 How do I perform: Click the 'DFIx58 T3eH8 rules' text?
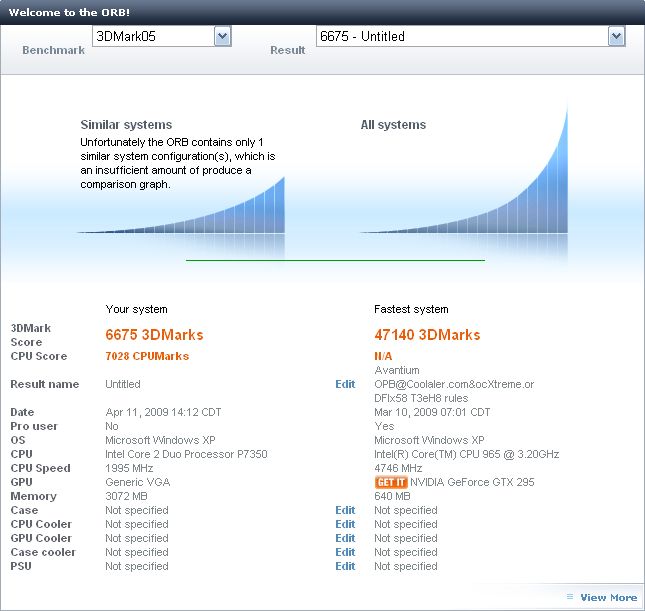click(x=421, y=398)
